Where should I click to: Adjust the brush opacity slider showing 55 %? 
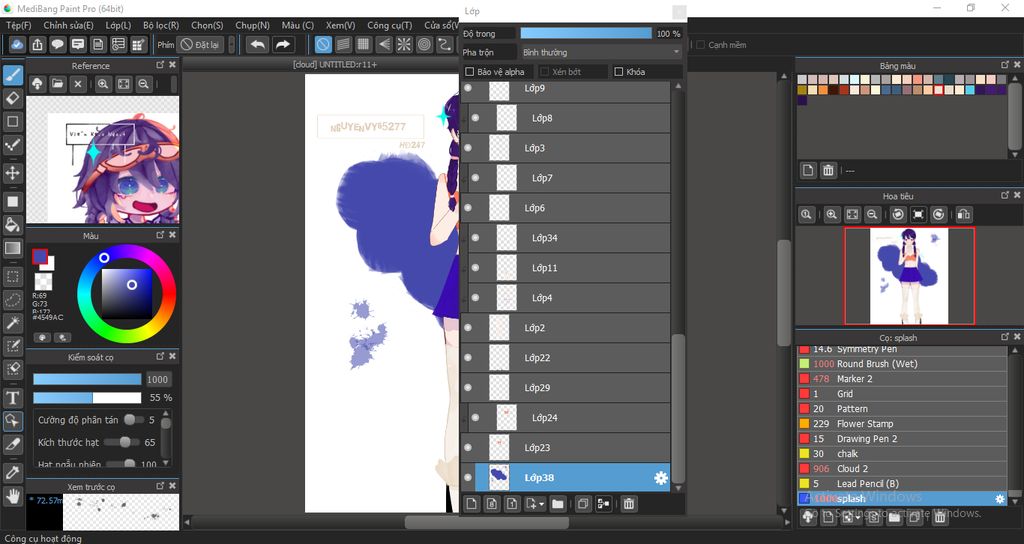87,398
